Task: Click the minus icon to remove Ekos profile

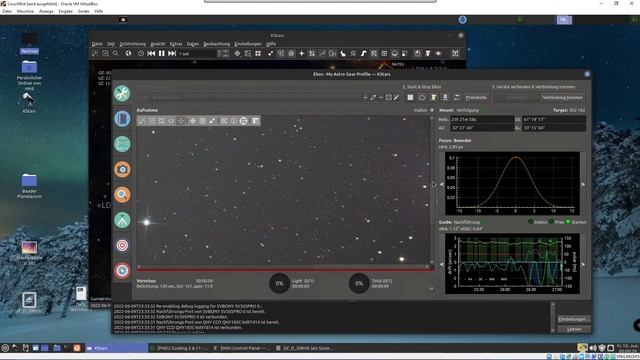Action: (x=381, y=98)
